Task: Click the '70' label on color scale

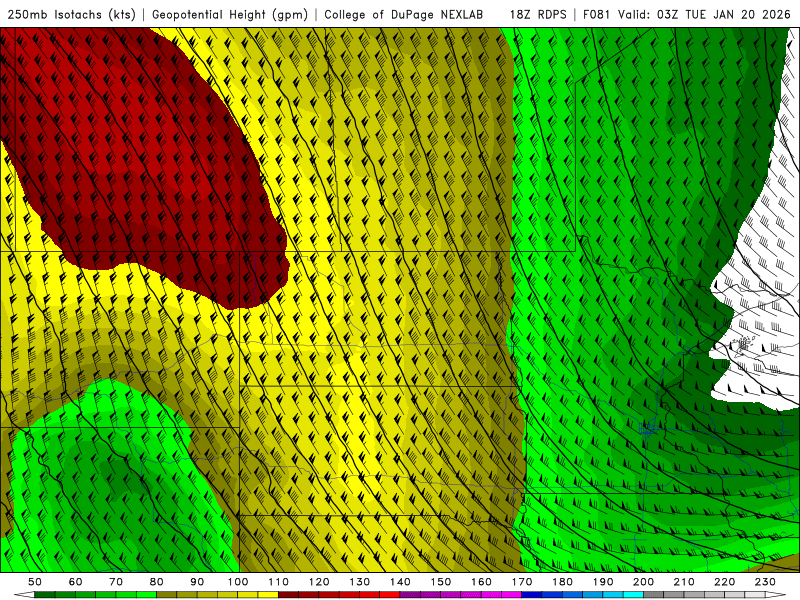Action: (116, 582)
